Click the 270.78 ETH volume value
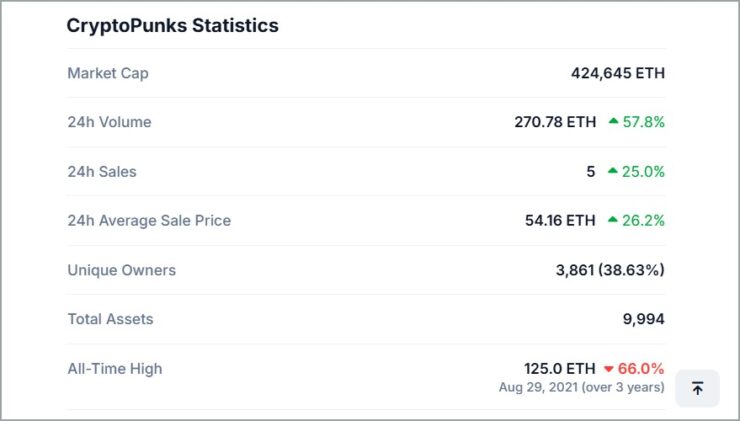The height and width of the screenshot is (421, 740). [x=555, y=122]
